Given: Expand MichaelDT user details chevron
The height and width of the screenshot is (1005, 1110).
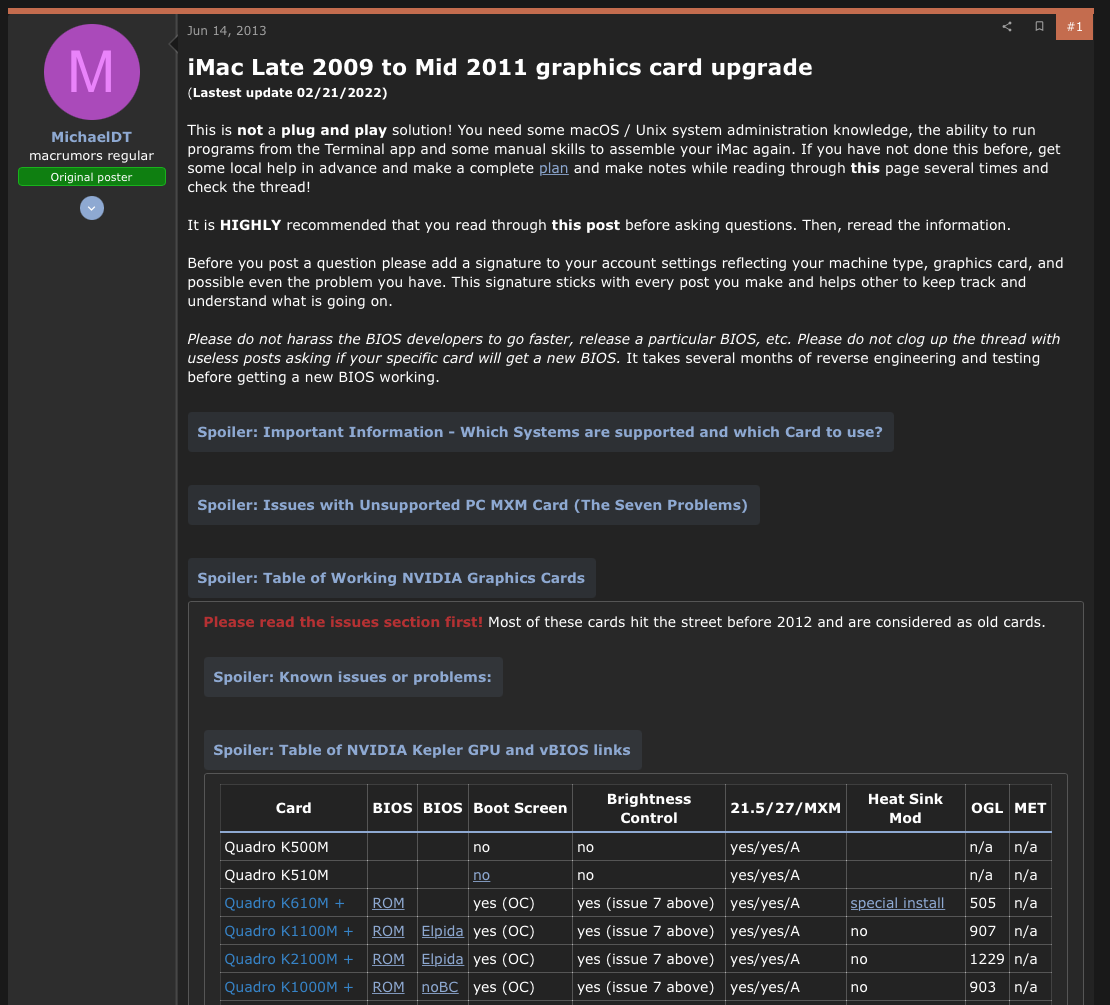Looking at the screenshot, I should coord(92,208).
